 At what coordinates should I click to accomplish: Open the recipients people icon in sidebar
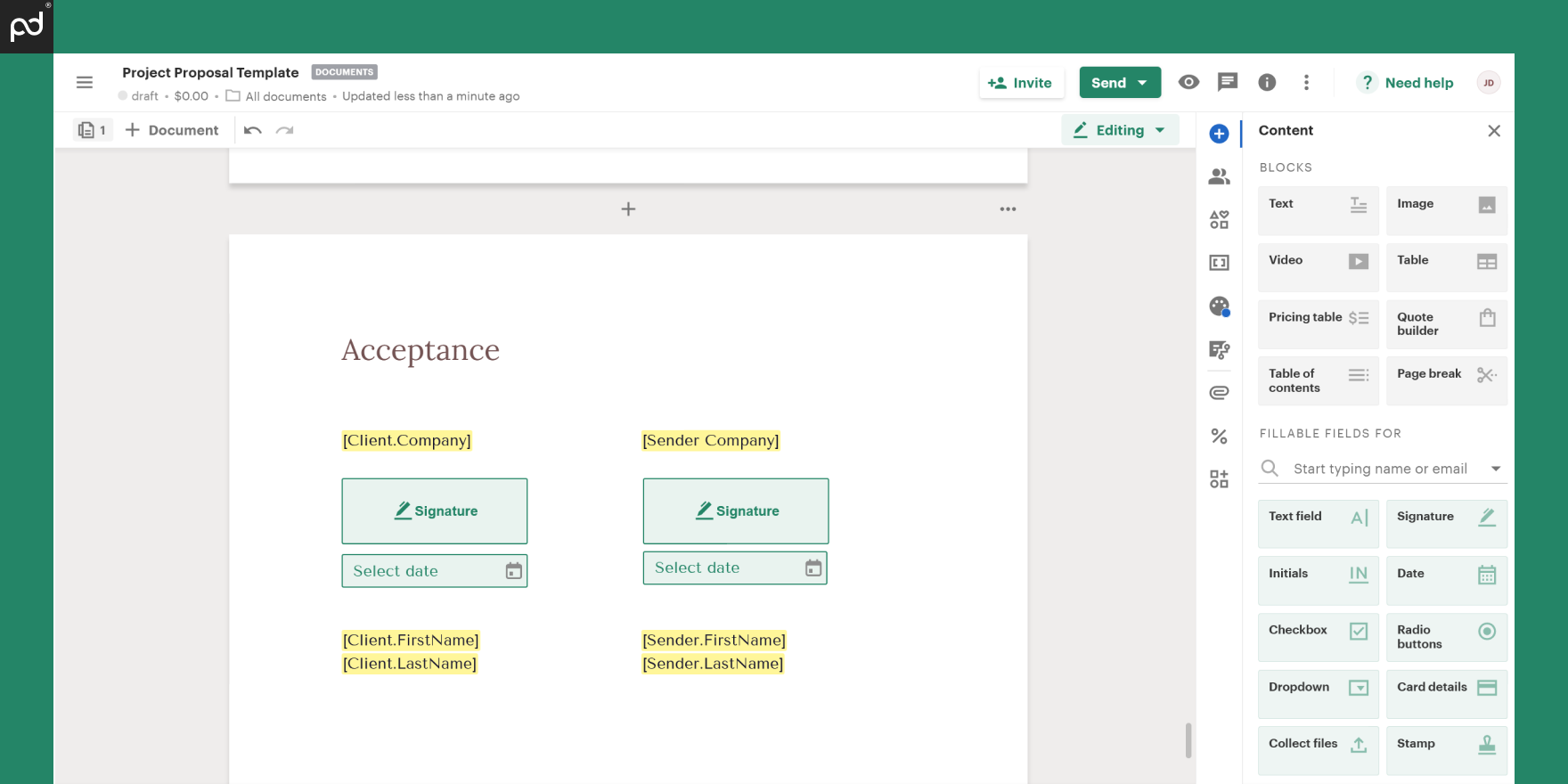coord(1219,177)
